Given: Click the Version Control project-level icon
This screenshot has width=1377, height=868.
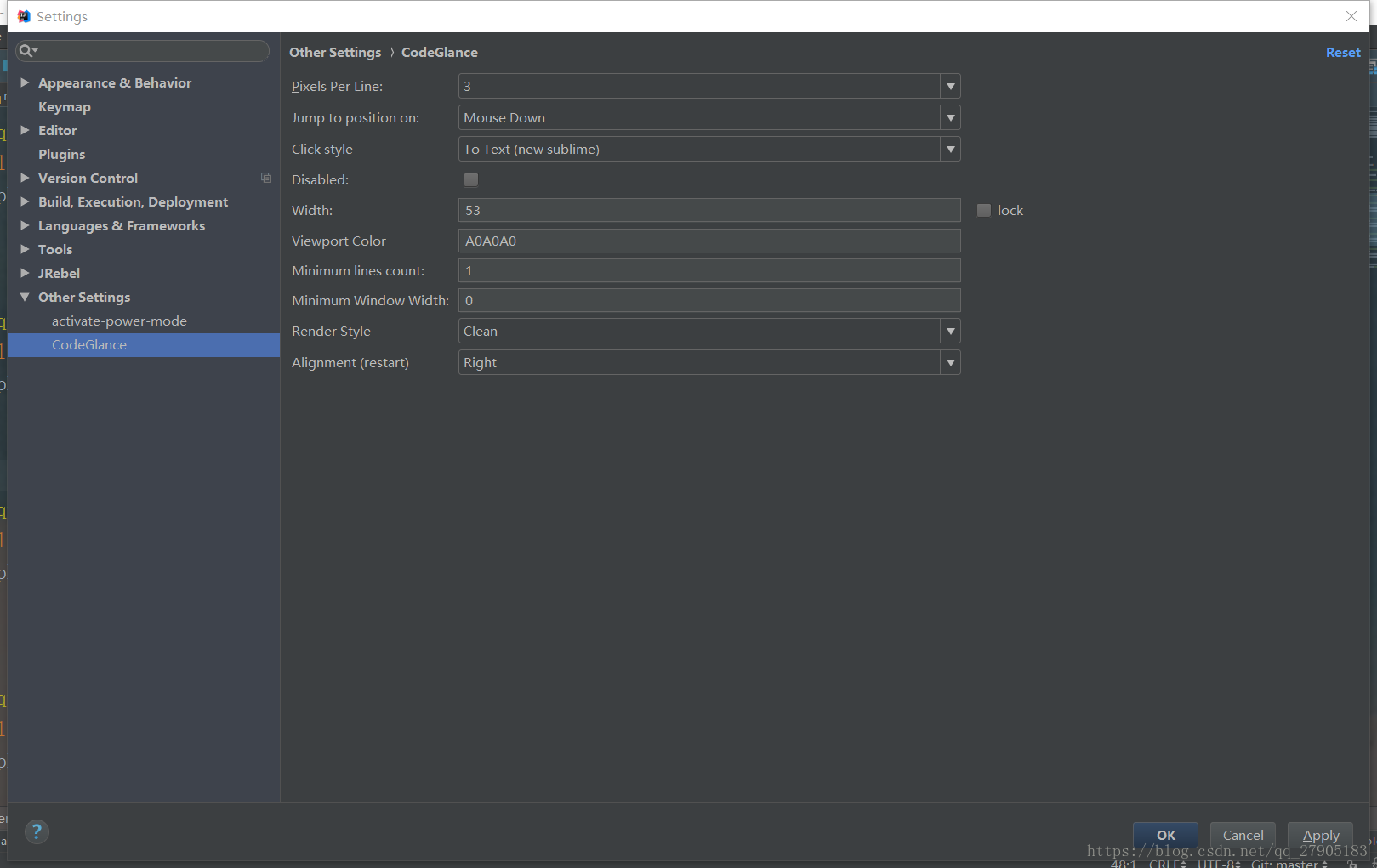Looking at the screenshot, I should point(266,178).
